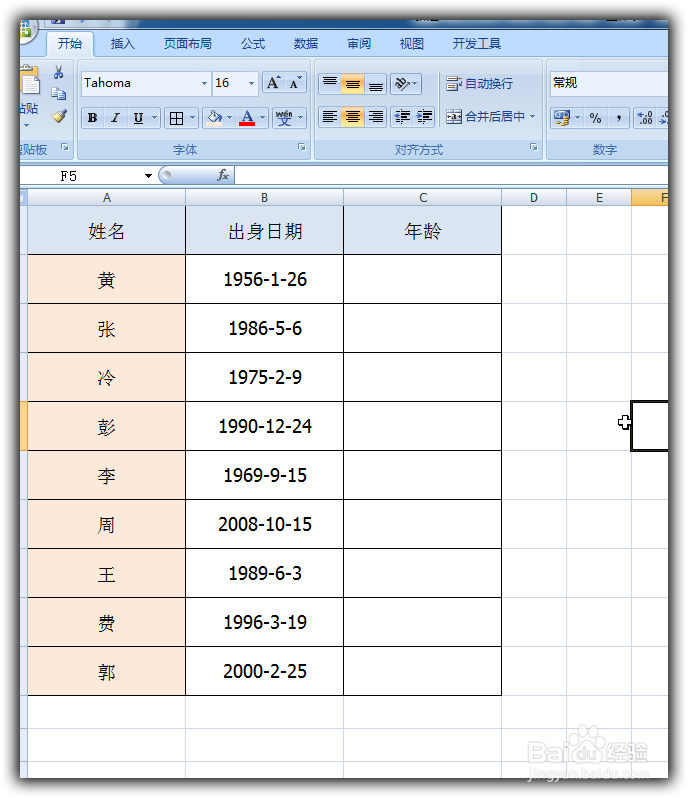688x798 pixels.
Task: Click accounting number format icon
Action: pyautogui.click(x=562, y=118)
